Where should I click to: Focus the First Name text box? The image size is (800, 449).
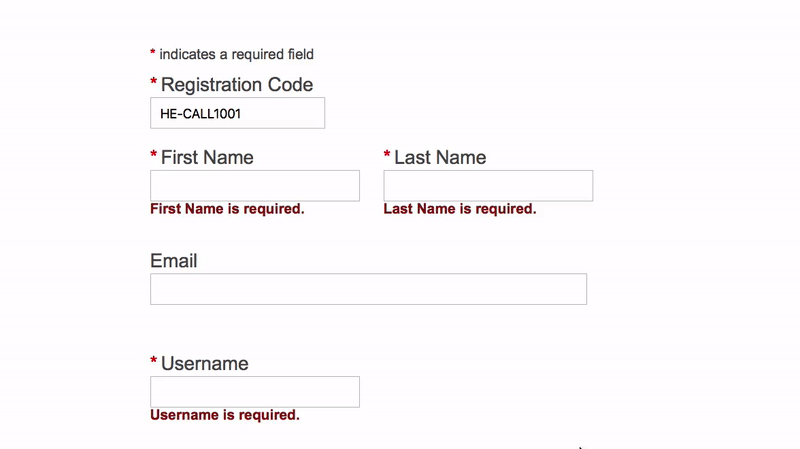pos(255,186)
